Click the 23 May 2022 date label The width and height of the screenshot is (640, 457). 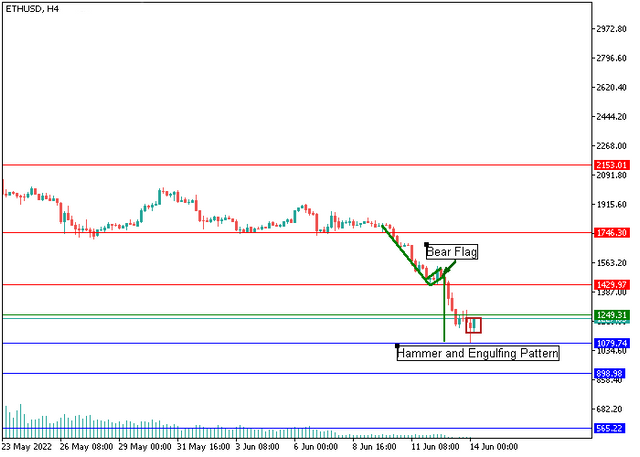click(x=27, y=447)
